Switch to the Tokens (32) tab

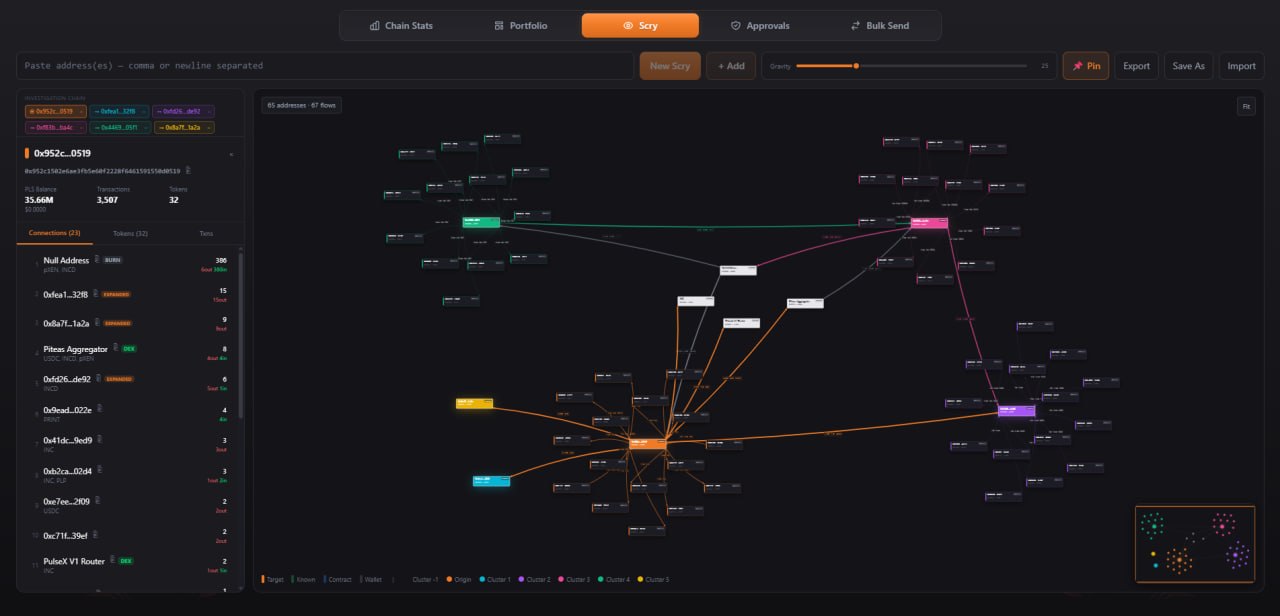[130, 233]
